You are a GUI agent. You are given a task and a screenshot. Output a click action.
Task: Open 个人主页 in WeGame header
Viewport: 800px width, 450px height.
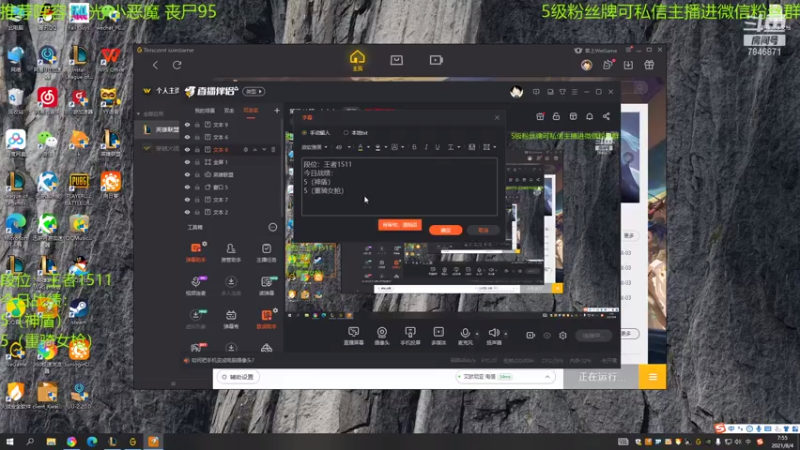pyautogui.click(x=168, y=91)
